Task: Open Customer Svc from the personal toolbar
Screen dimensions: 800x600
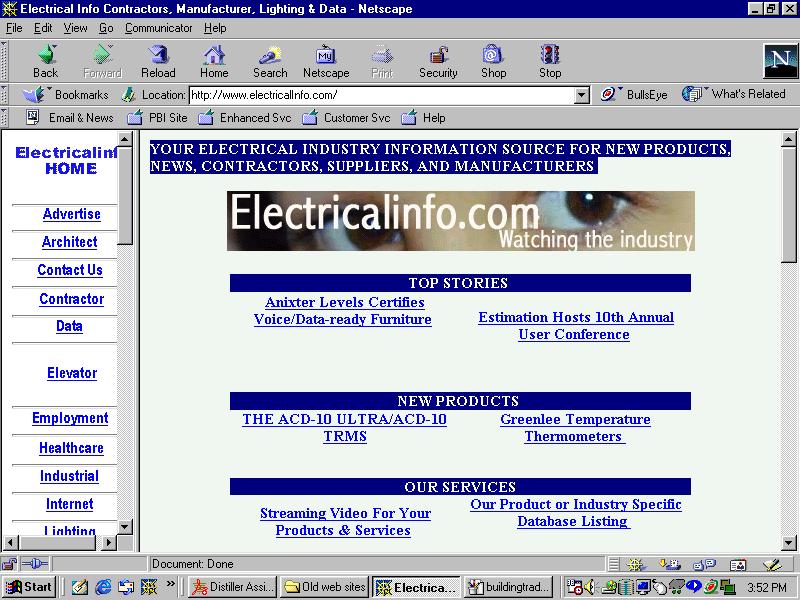Action: click(346, 118)
